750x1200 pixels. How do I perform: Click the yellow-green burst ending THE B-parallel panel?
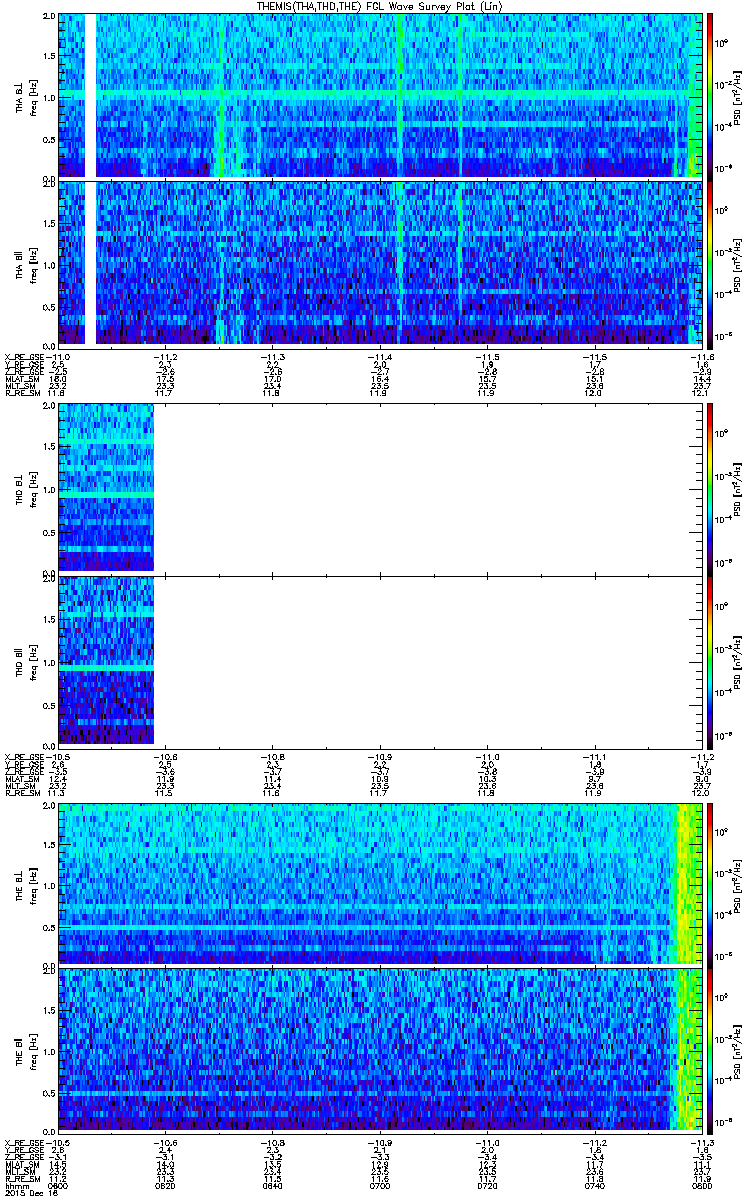click(x=690, y=1049)
